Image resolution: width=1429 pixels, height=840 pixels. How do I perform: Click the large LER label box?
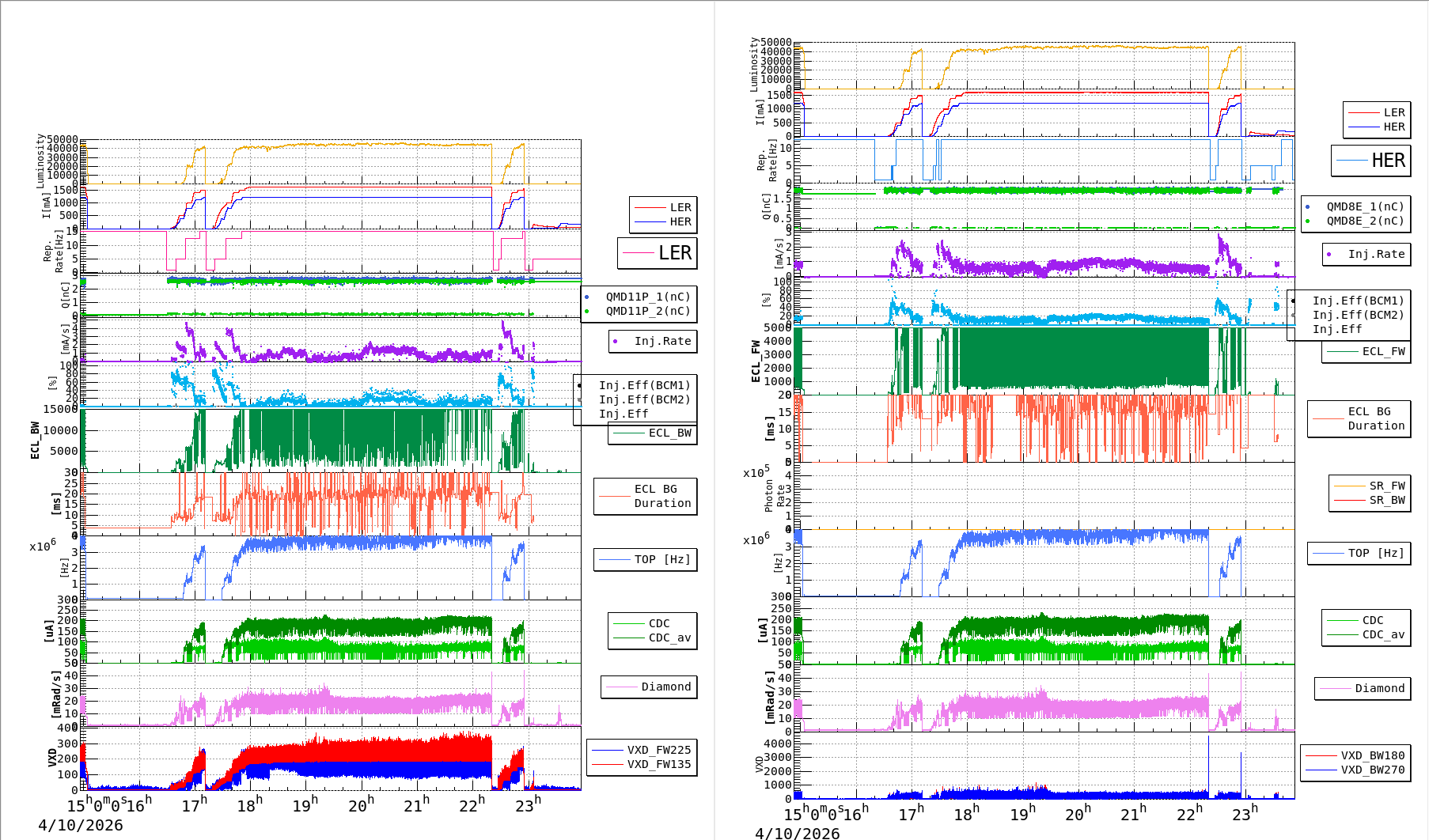point(658,253)
